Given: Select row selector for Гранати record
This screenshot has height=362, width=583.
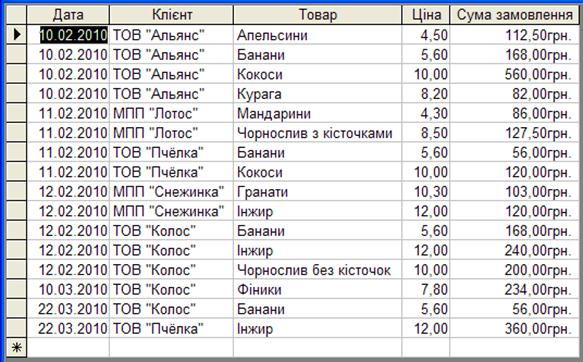Looking at the screenshot, I should click(x=17, y=191).
